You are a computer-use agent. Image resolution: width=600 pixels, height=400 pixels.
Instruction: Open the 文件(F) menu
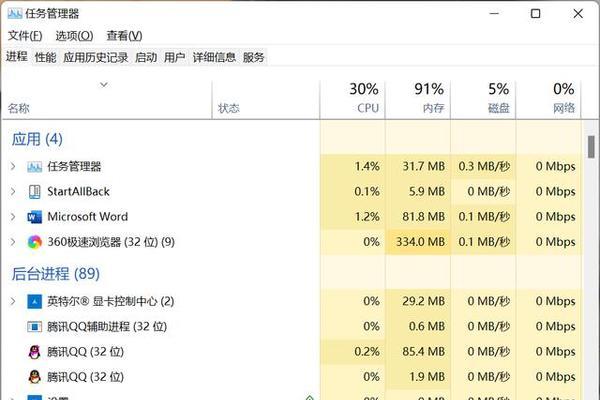pos(25,36)
